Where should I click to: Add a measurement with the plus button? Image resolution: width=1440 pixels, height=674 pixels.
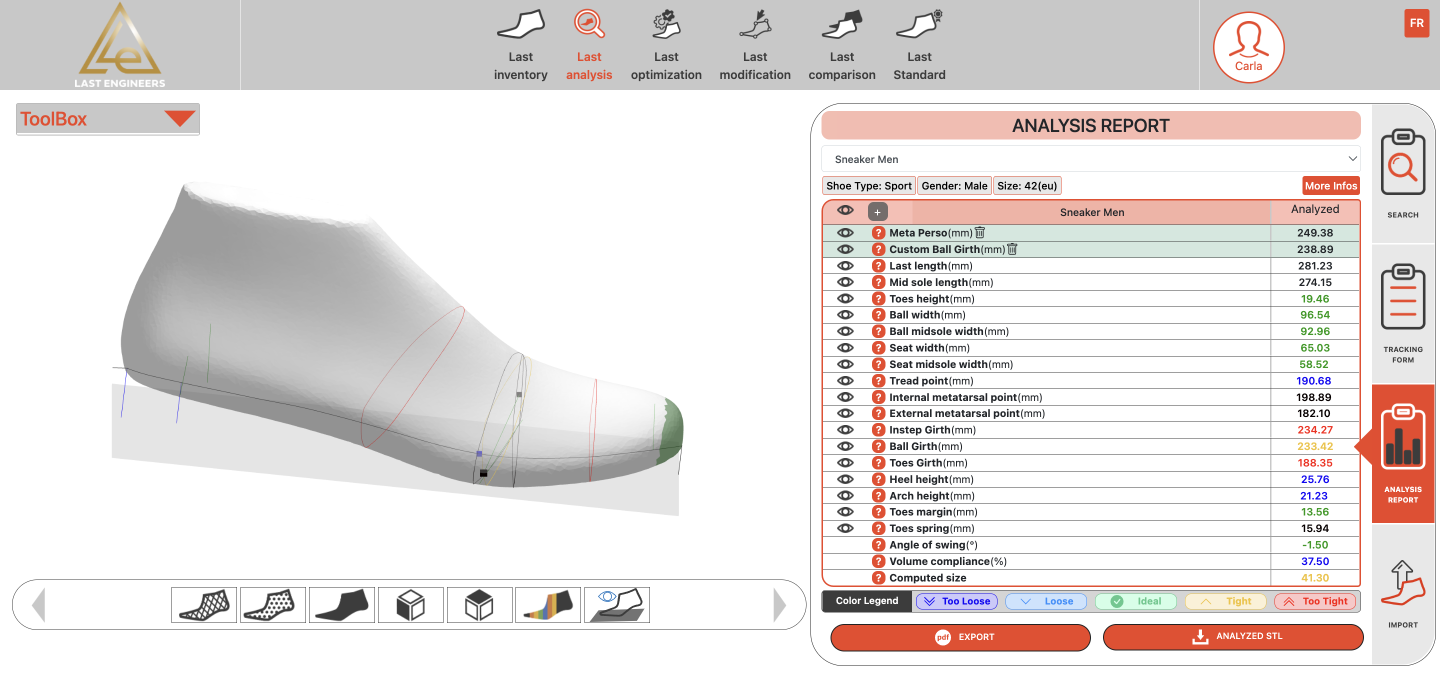coord(877,211)
